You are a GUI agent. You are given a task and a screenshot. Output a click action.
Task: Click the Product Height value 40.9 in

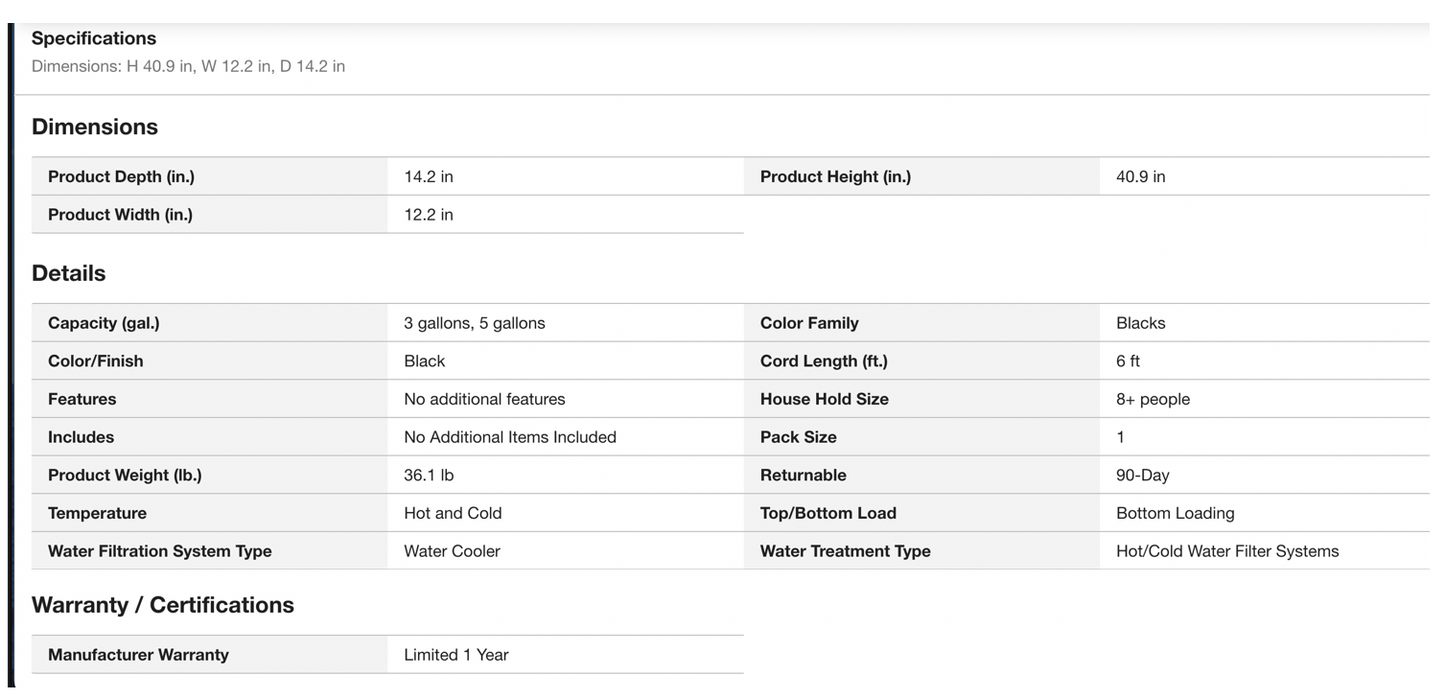(1140, 177)
